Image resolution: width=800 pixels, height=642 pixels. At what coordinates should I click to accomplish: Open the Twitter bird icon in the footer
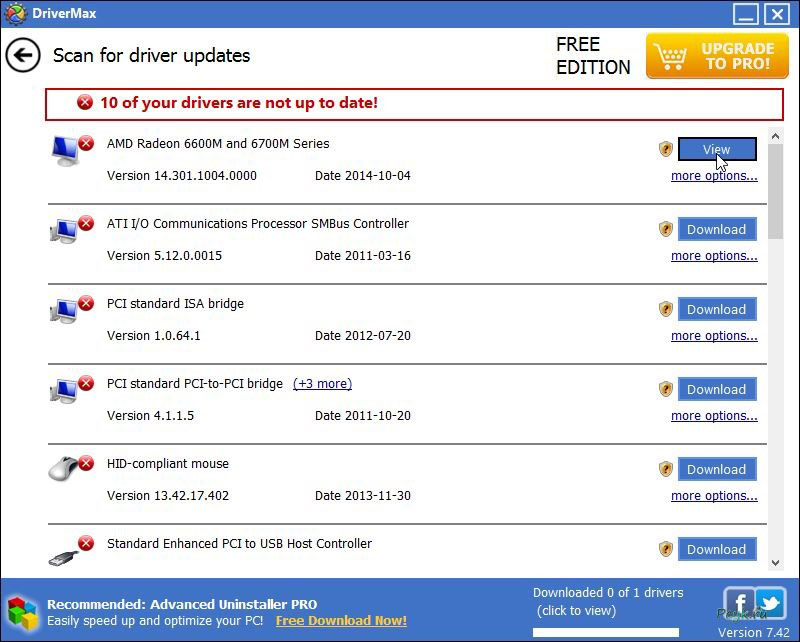[770, 603]
